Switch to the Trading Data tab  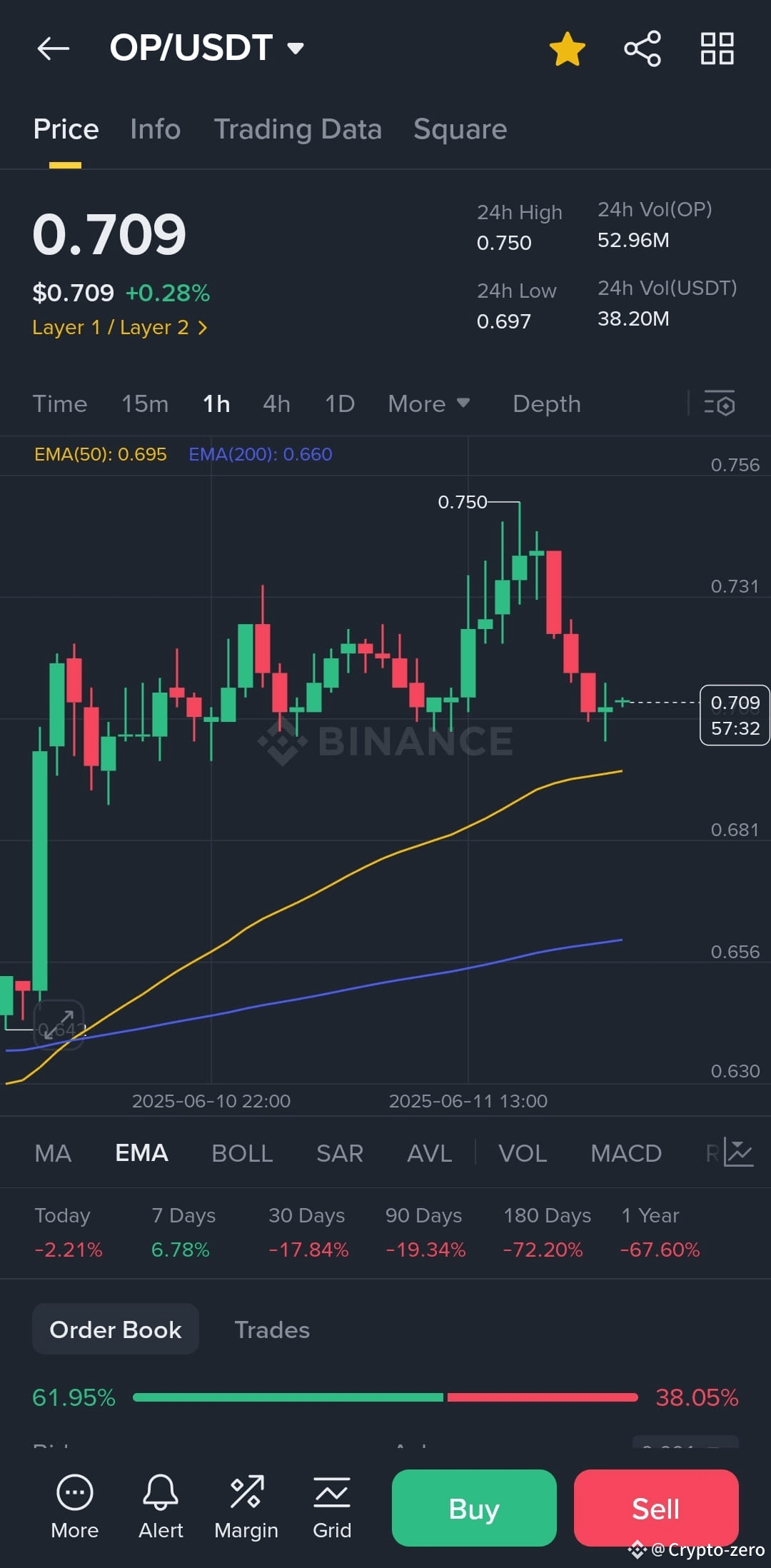tap(298, 129)
